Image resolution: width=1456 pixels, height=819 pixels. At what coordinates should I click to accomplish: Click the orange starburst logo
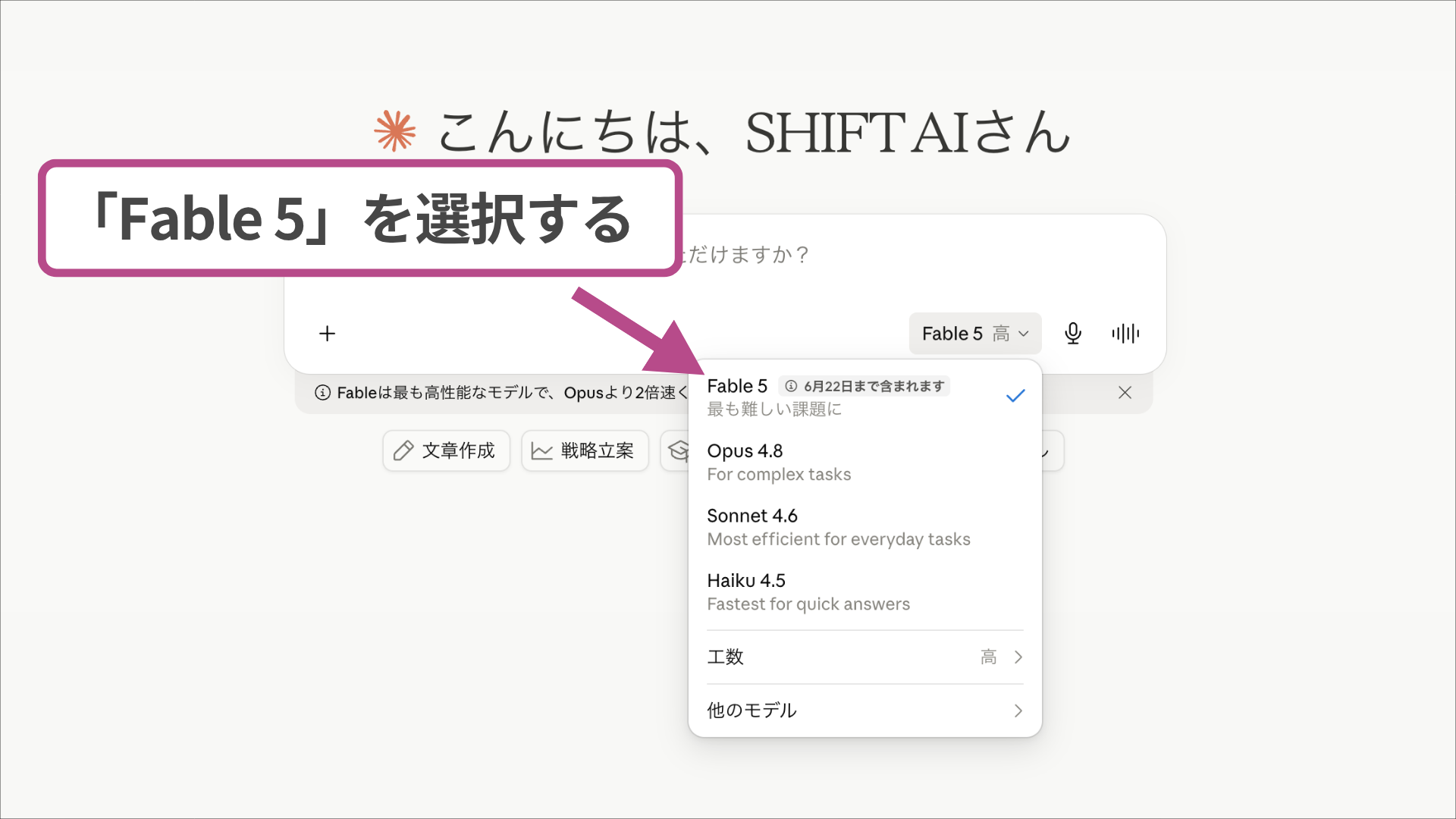[395, 131]
